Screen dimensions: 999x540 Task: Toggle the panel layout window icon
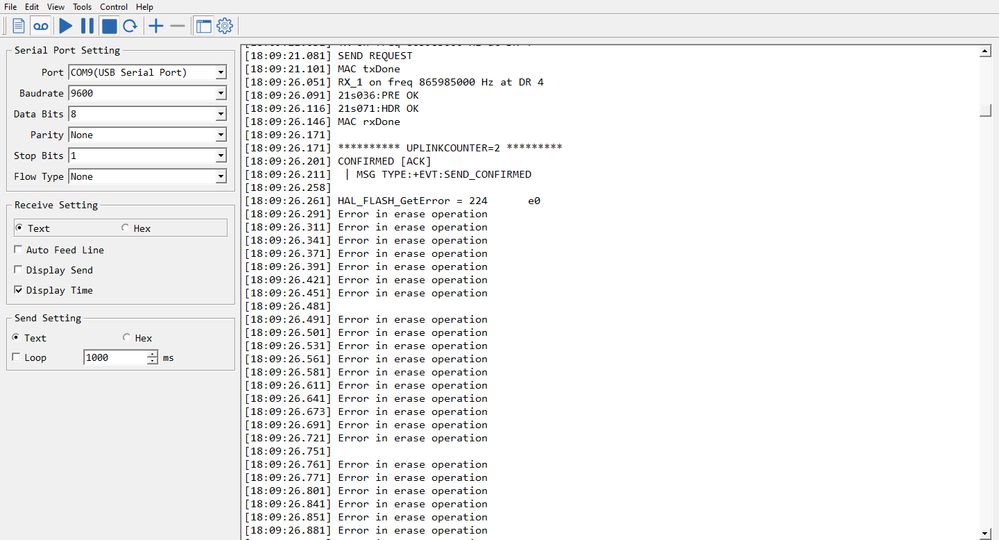pos(203,26)
